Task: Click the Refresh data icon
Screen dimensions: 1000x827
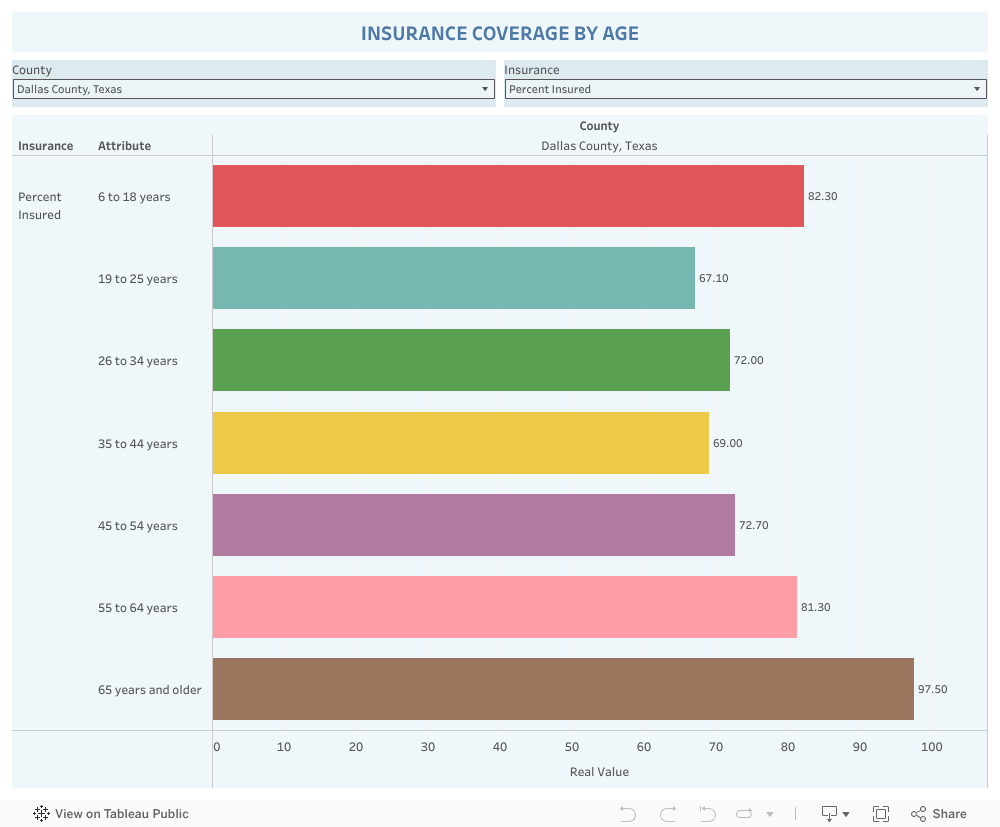Action: click(x=745, y=814)
